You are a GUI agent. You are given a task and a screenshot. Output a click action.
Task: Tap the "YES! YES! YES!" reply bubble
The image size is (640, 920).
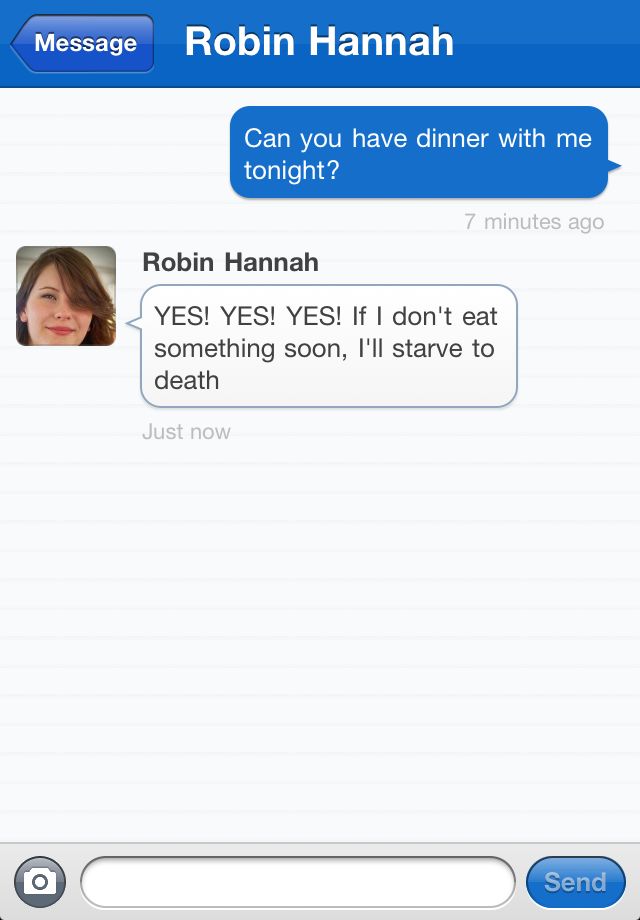click(329, 346)
